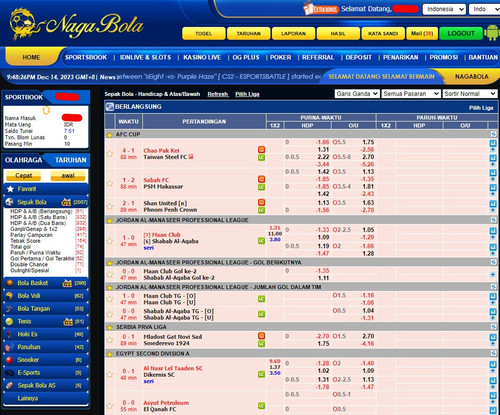Open live centre icon for Asyut Petroleum match
The height and width of the screenshot is (415, 500).
pos(261,406)
